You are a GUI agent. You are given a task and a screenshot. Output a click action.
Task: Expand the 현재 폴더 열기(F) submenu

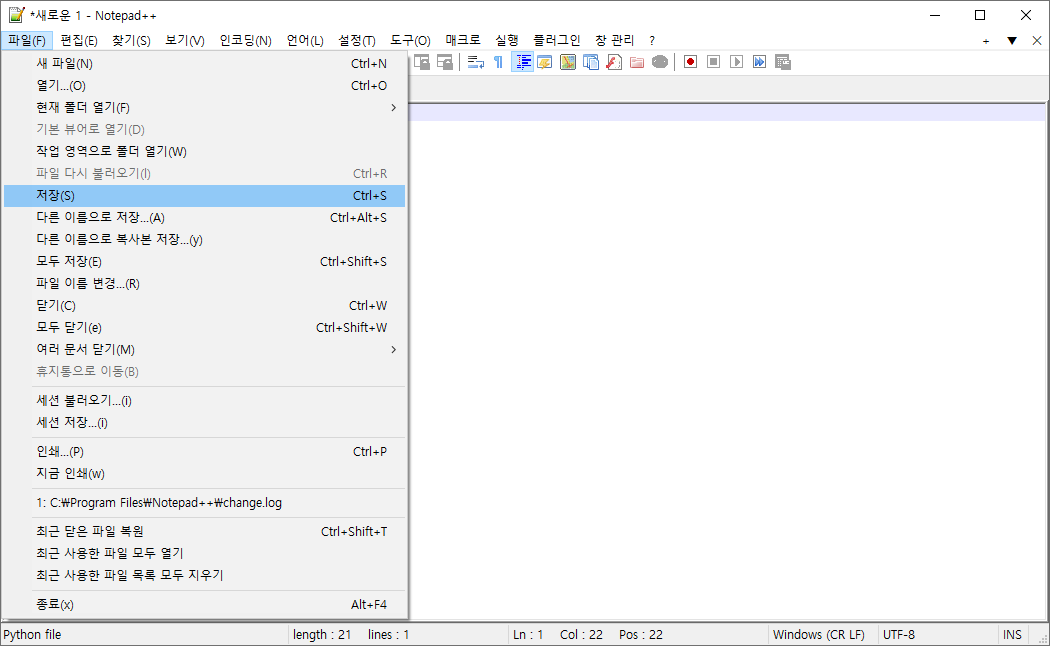pyautogui.click(x=204, y=108)
